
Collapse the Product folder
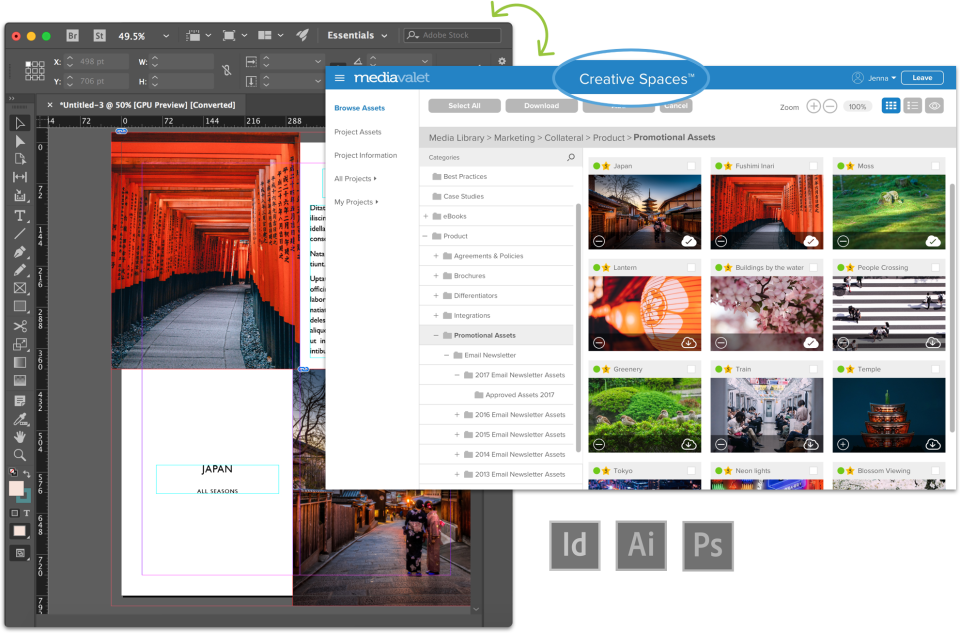click(426, 236)
